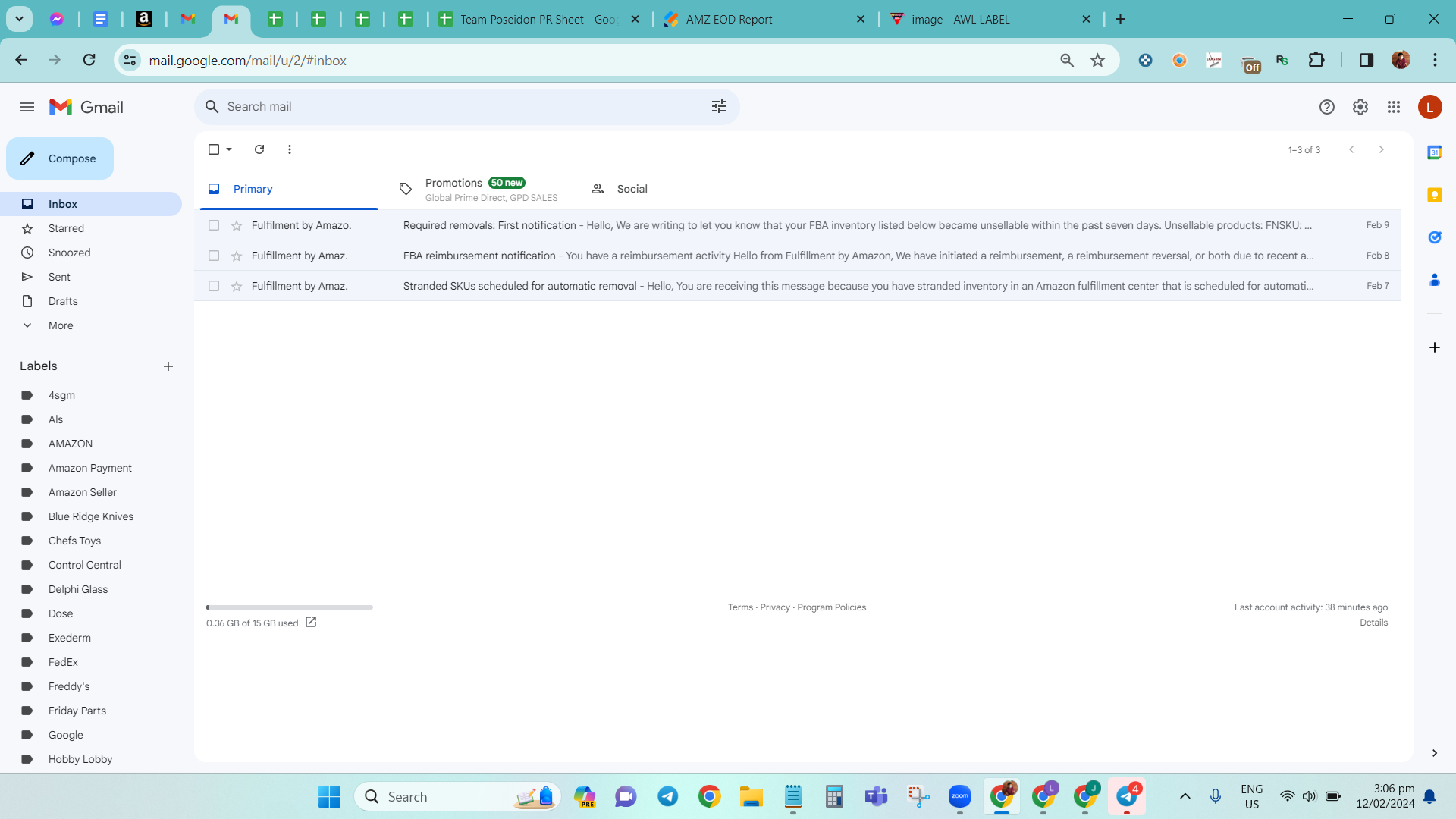Star the FBA reimbursement notification email
The height and width of the screenshot is (819, 1456).
point(237,256)
